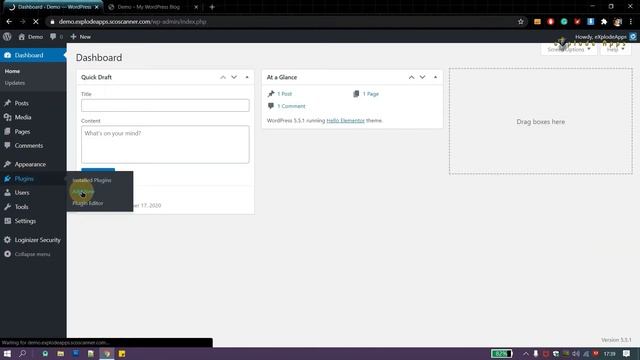Close the My WordPress Blog tab
Image resolution: width=640 pixels, height=360 pixels.
196,7
